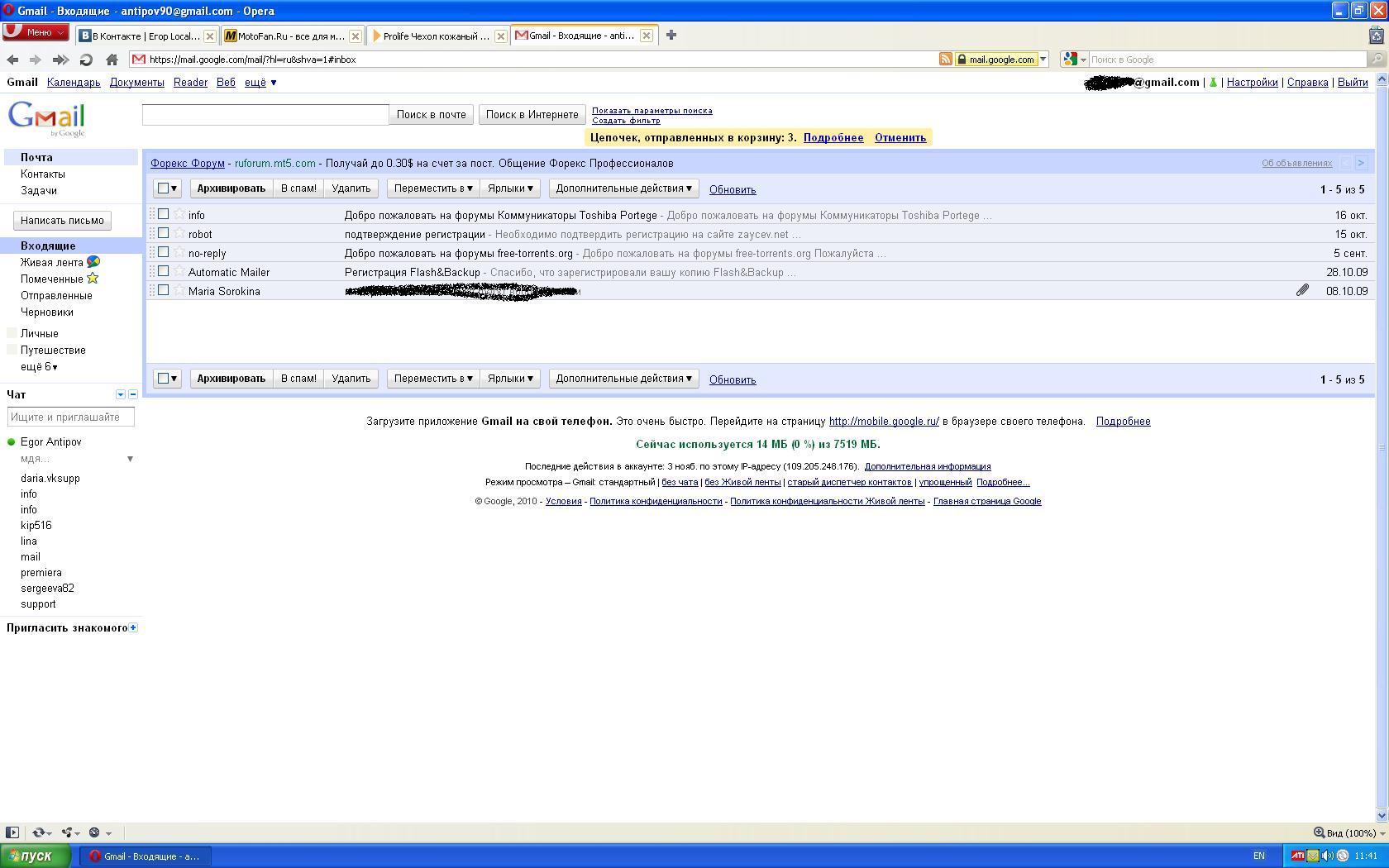Expand ещё menu in top Google bar

[x=260, y=83]
